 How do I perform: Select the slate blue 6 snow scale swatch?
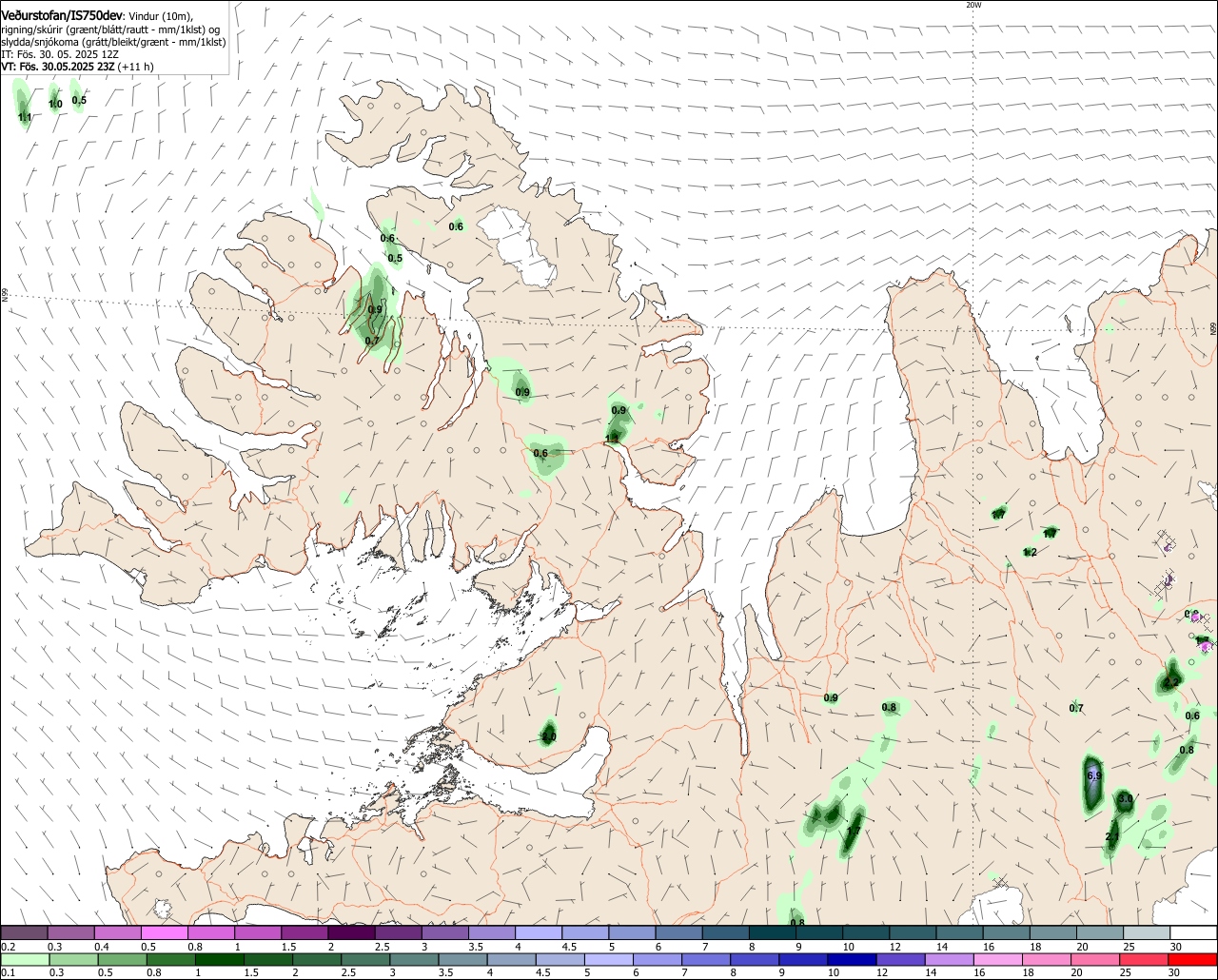[679, 932]
